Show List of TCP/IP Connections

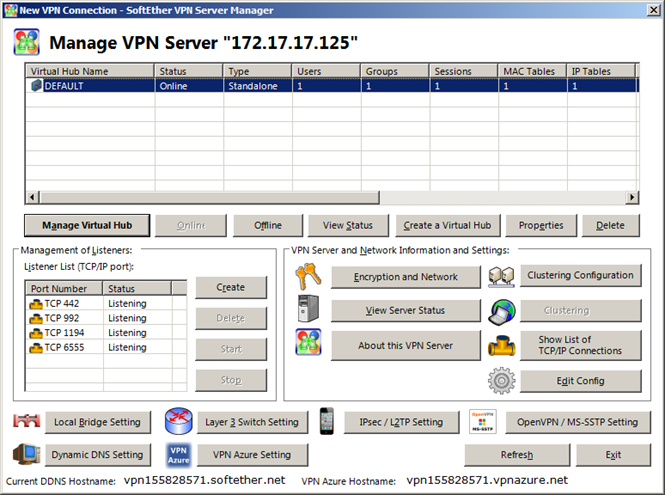581,345
